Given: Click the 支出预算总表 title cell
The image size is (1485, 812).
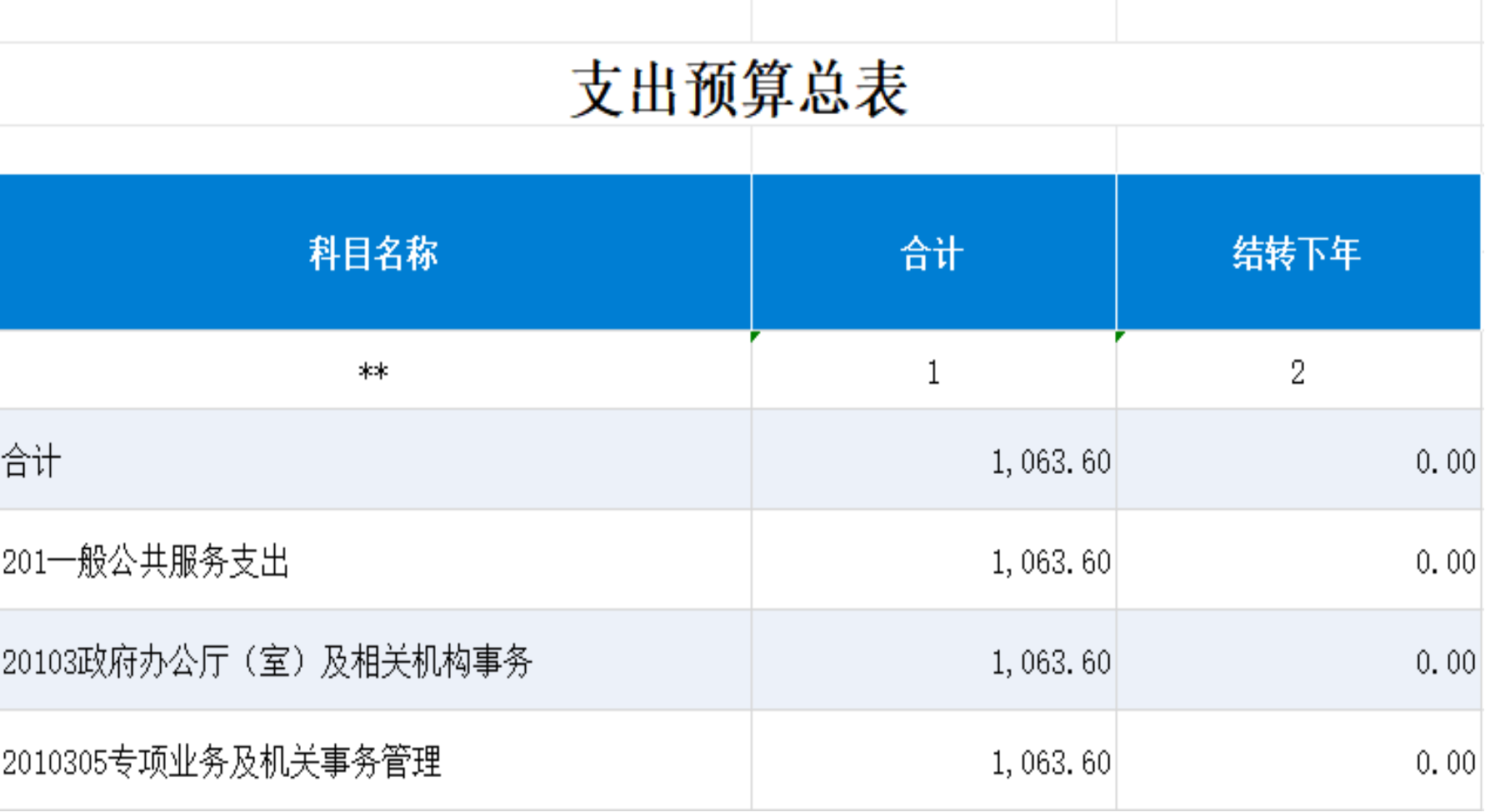Looking at the screenshot, I should [738, 87].
